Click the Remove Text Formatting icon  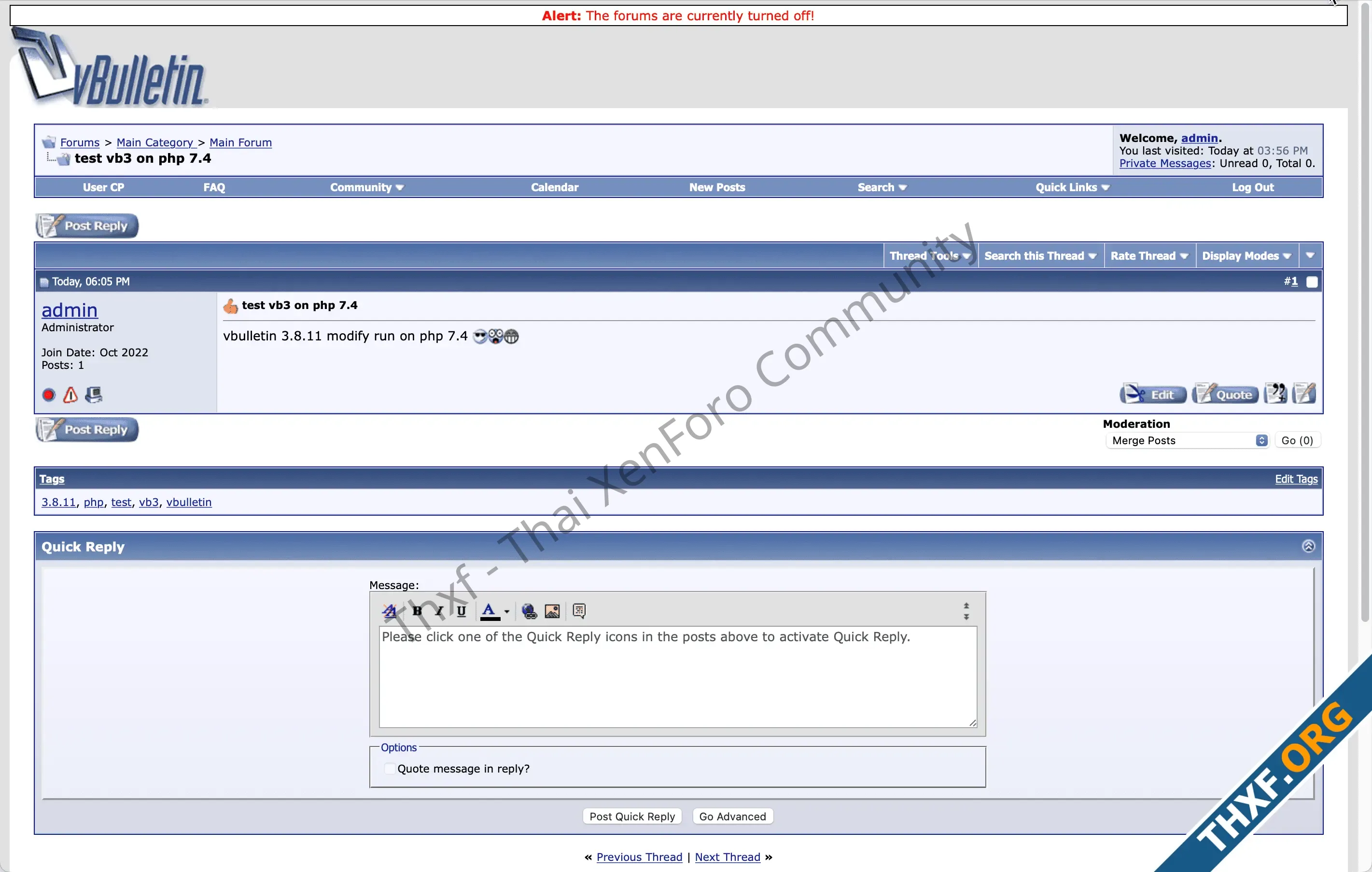390,611
